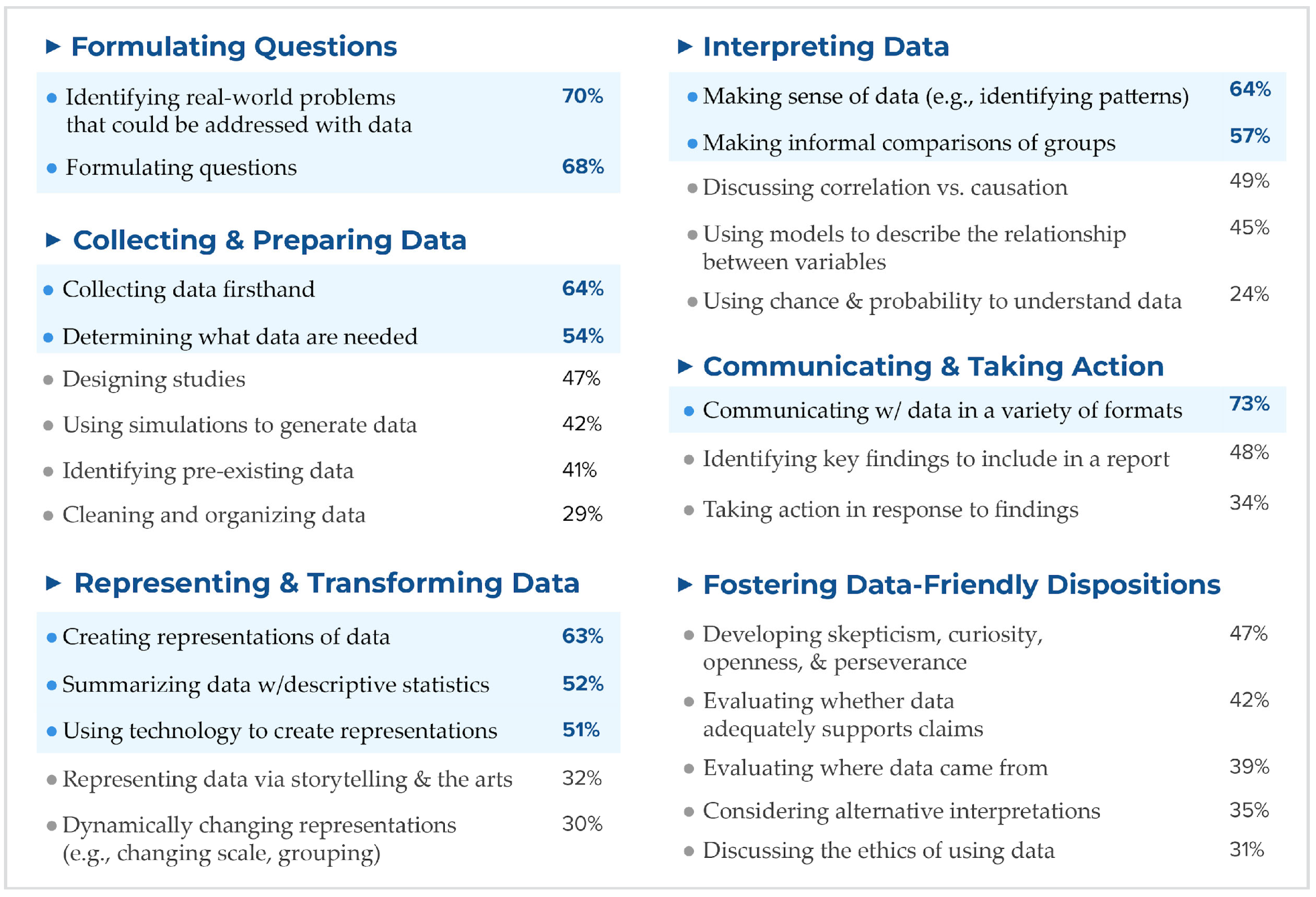Image resolution: width=1316 pixels, height=897 pixels.
Task: Collapse the Formulating Questions section triangle
Action: coord(53,46)
